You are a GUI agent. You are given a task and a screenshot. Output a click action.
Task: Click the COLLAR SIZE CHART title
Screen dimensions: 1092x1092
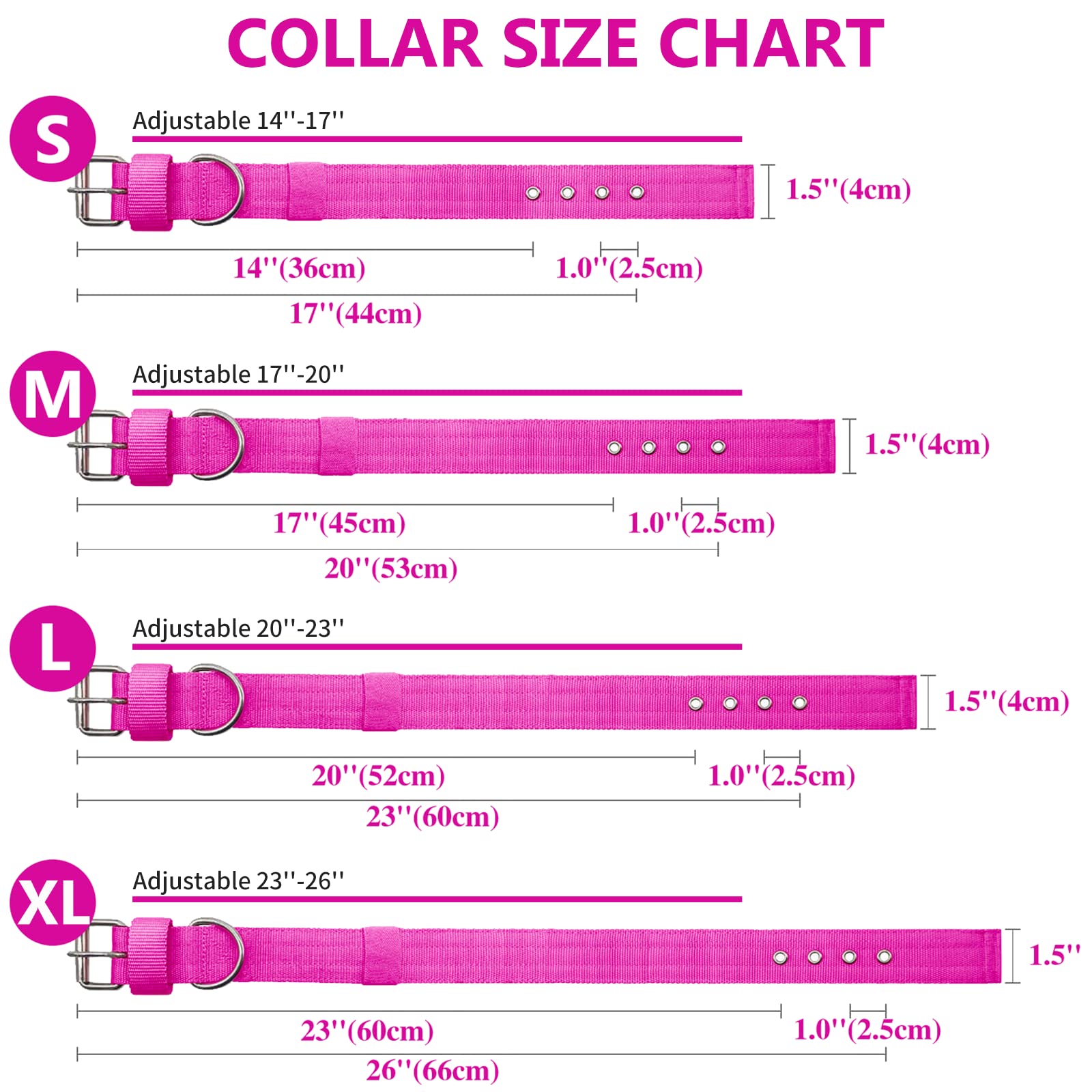click(x=556, y=44)
